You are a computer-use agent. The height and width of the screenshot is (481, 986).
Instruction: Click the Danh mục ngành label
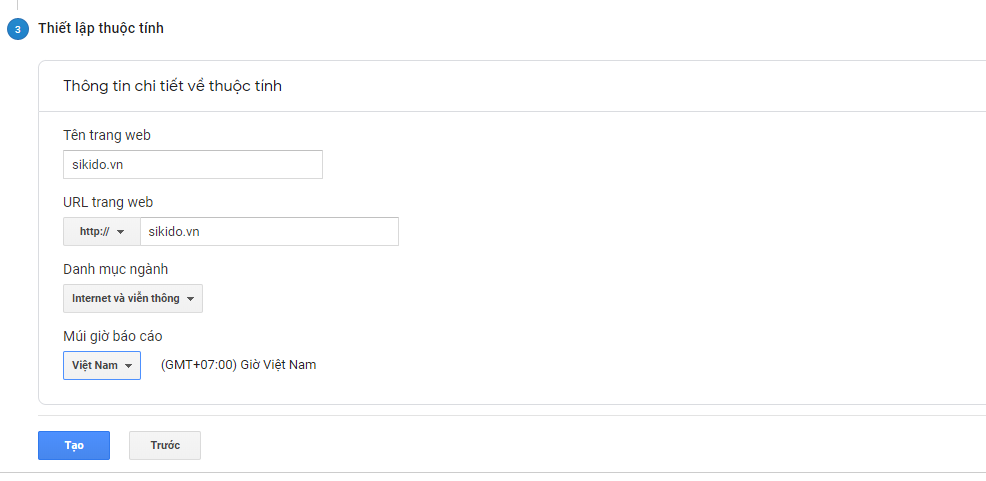click(x=115, y=269)
